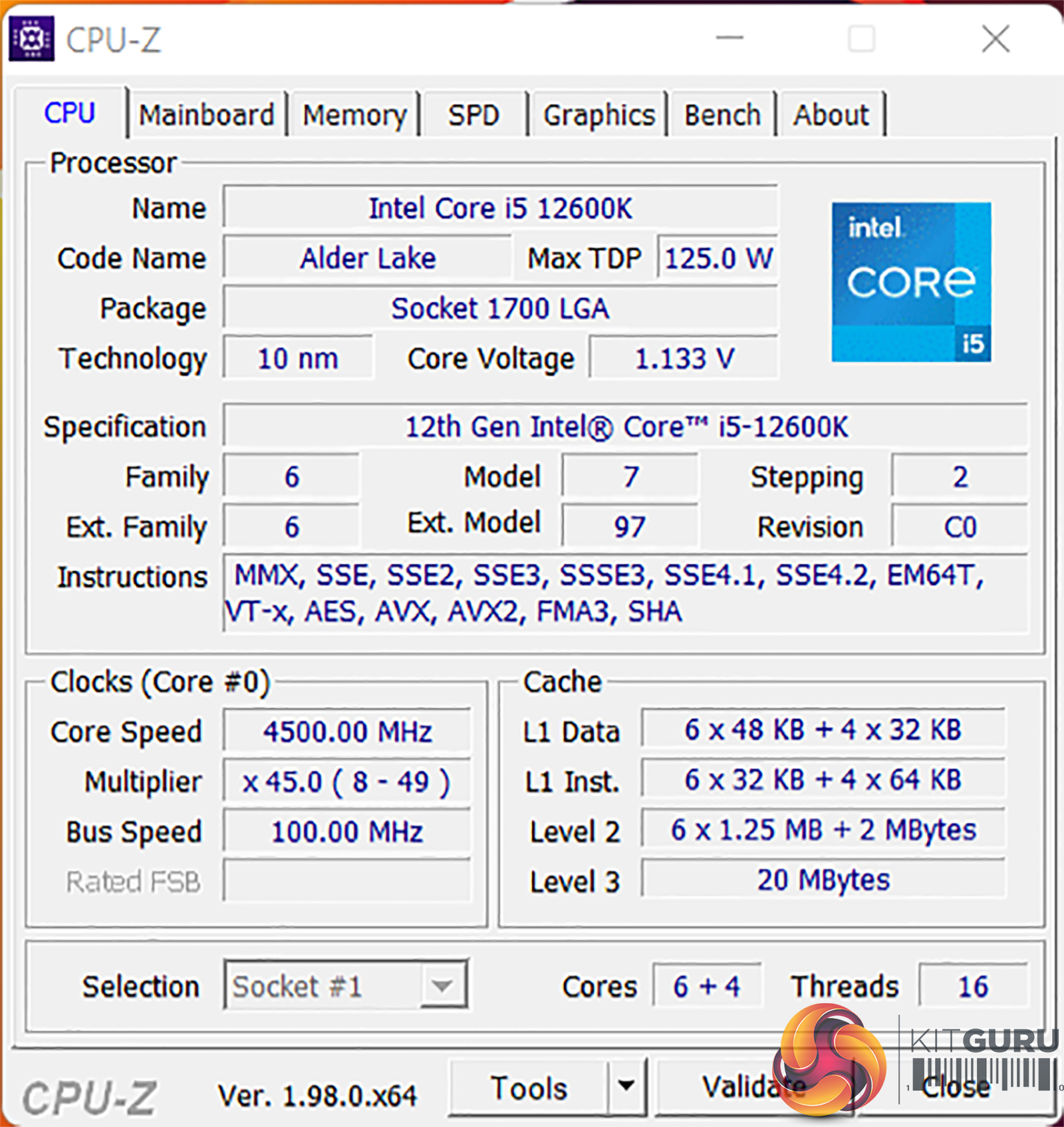Click the Tools button
Viewport: 1064px width, 1127px height.
click(529, 1087)
